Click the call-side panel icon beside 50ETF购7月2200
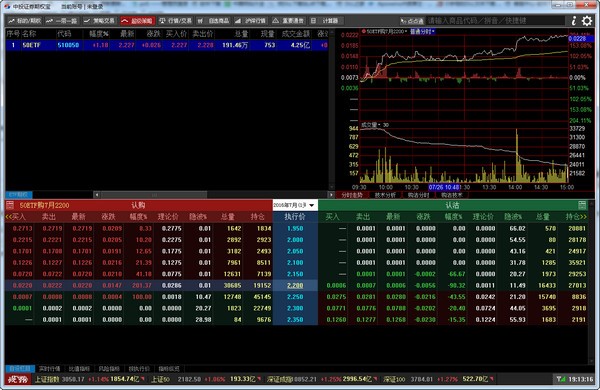Screen dimensions: 600x390 click(x=10, y=205)
